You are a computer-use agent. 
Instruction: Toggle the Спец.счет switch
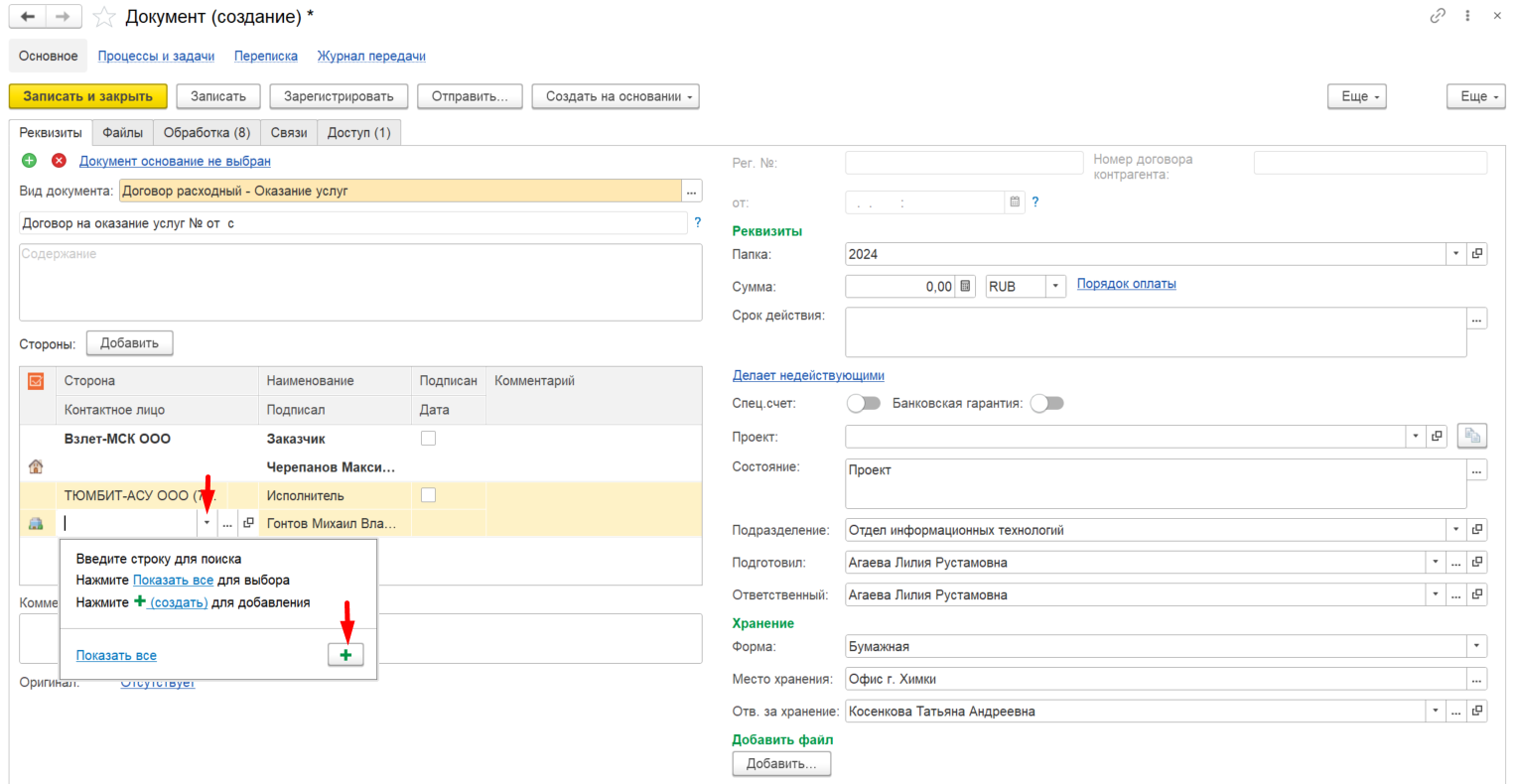(864, 403)
